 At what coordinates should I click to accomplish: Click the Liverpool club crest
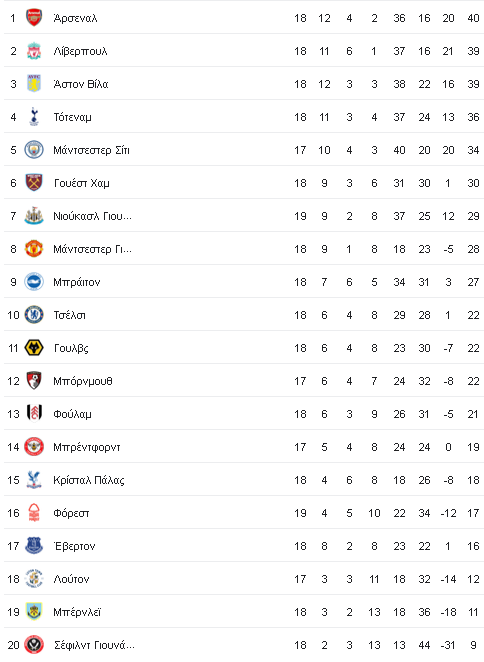[34, 51]
